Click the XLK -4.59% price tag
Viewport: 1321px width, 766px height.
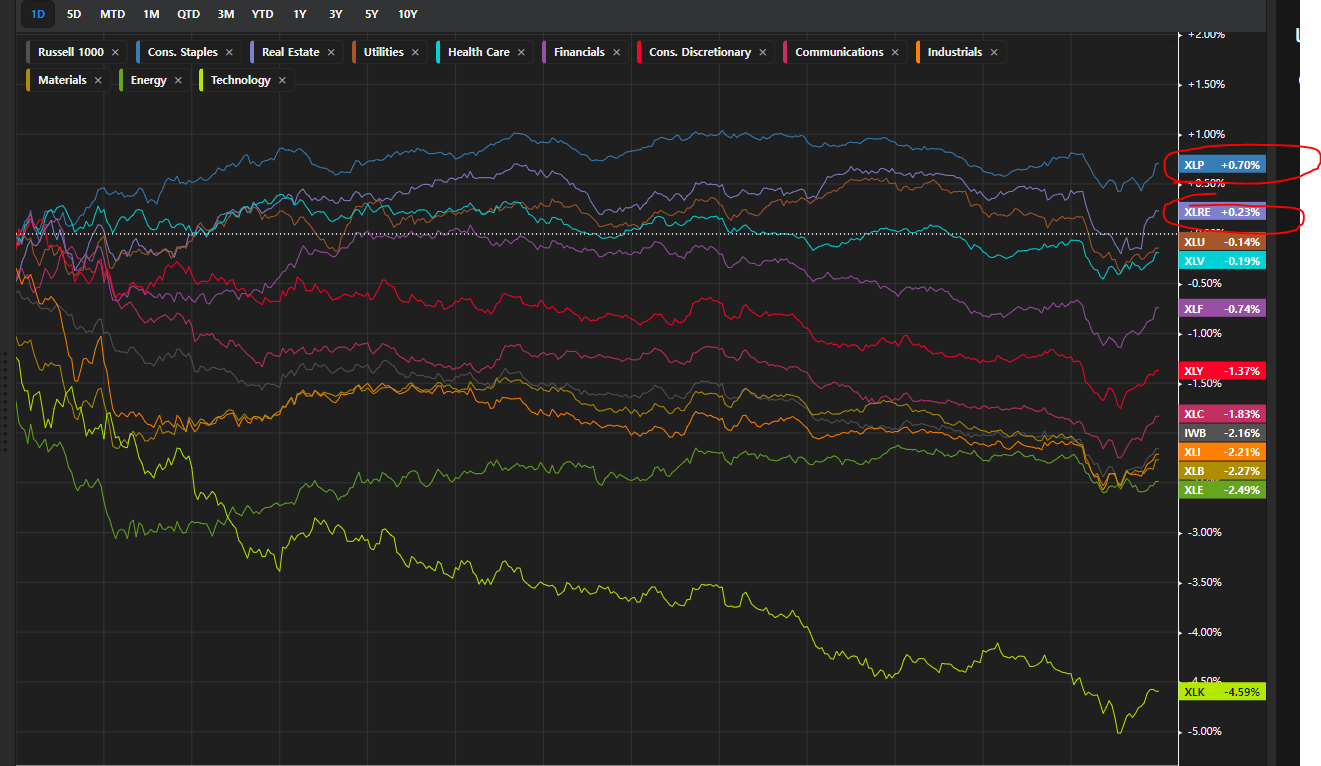click(x=1222, y=692)
